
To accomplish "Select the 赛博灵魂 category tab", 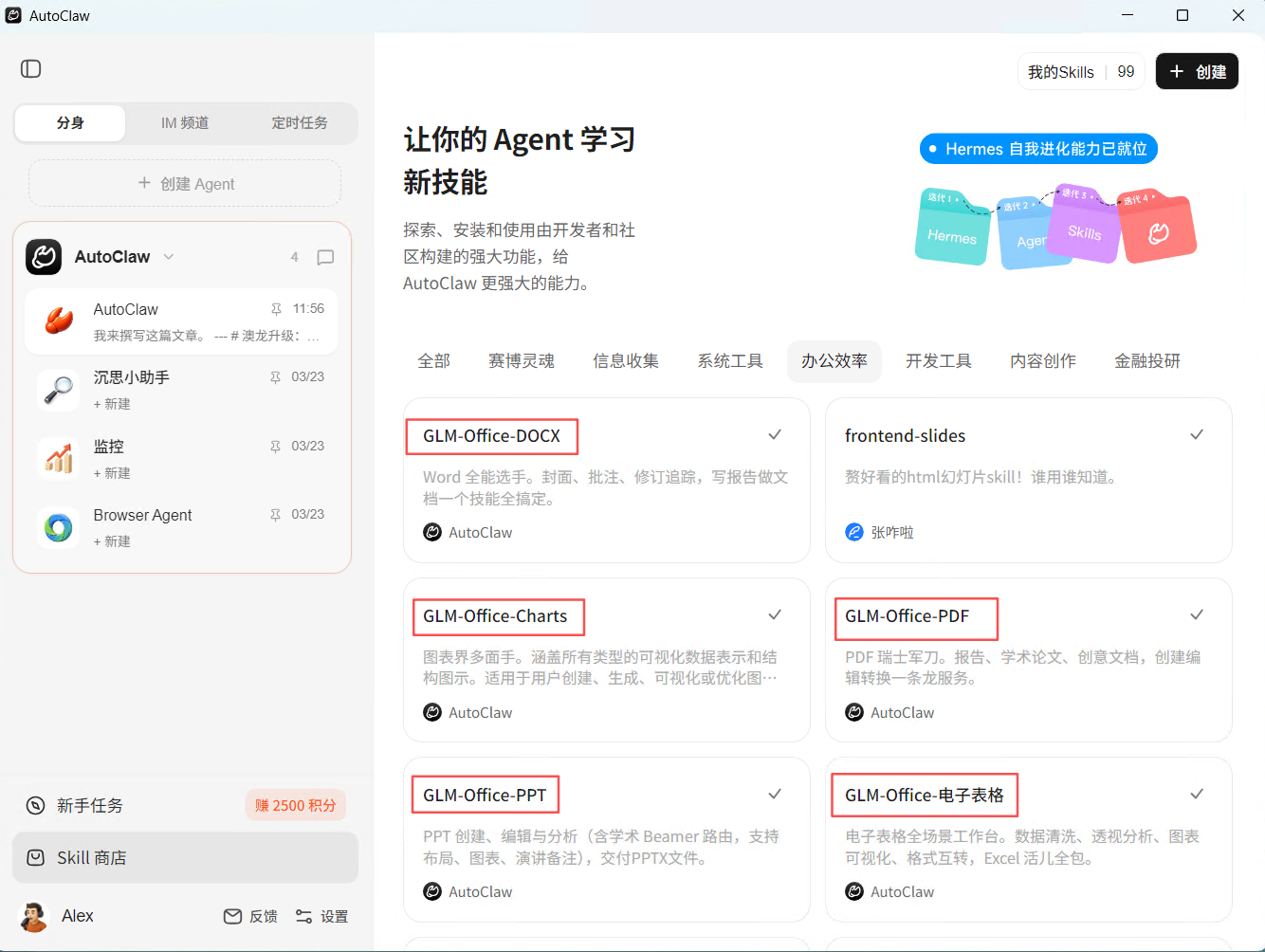I will tap(522, 361).
